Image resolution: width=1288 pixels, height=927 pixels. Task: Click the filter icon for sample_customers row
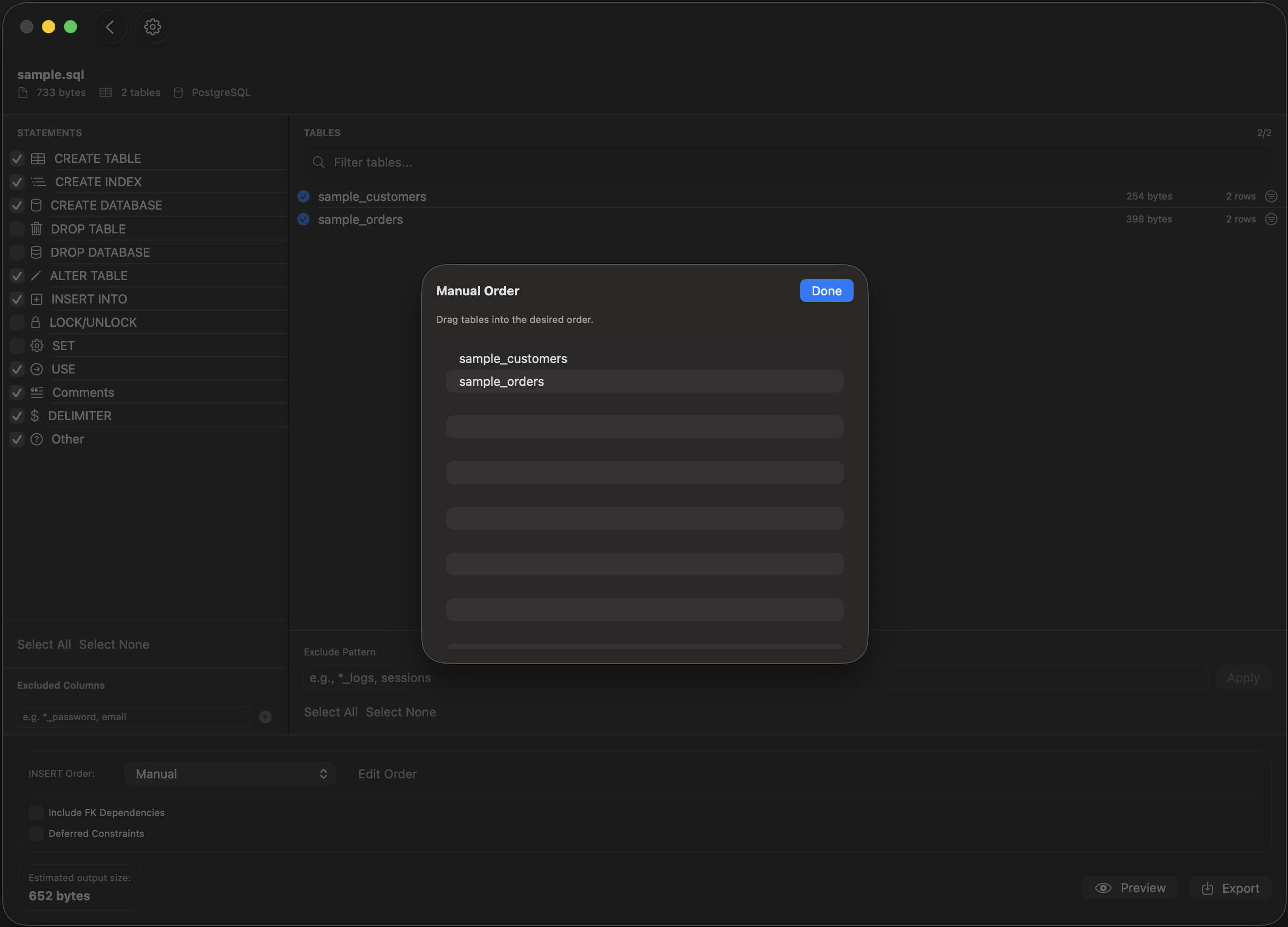(1271, 197)
